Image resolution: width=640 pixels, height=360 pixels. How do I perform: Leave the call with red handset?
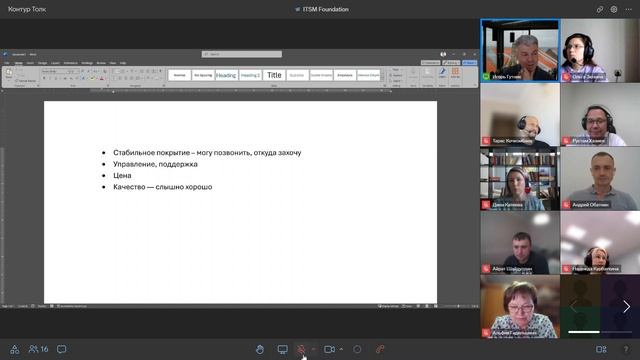click(380, 349)
